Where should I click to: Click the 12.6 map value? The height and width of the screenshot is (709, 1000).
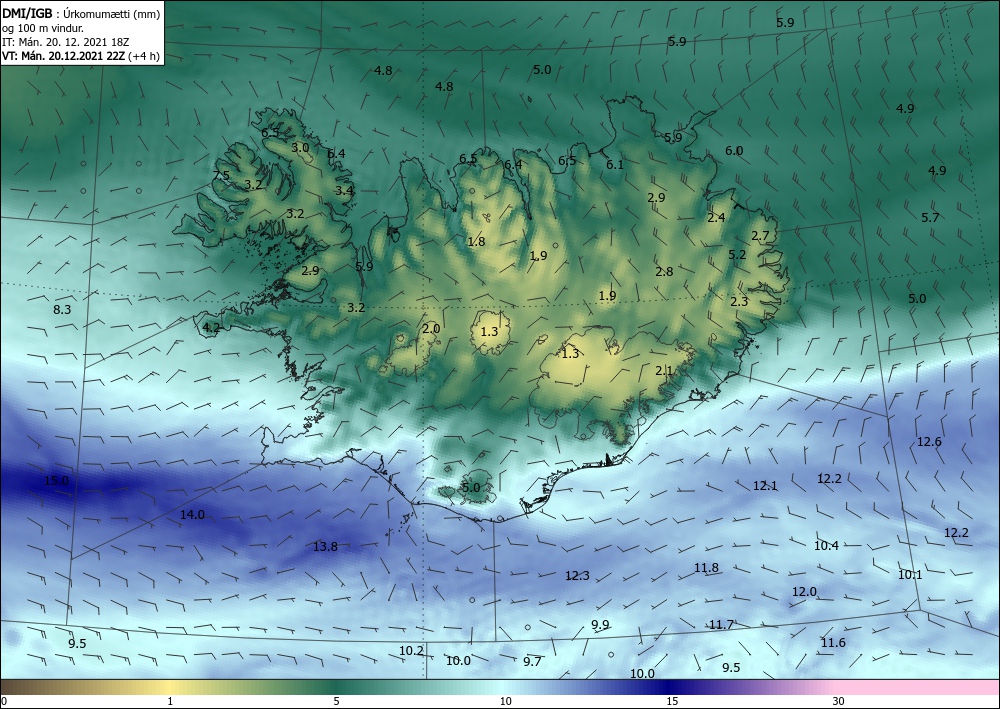[929, 441]
